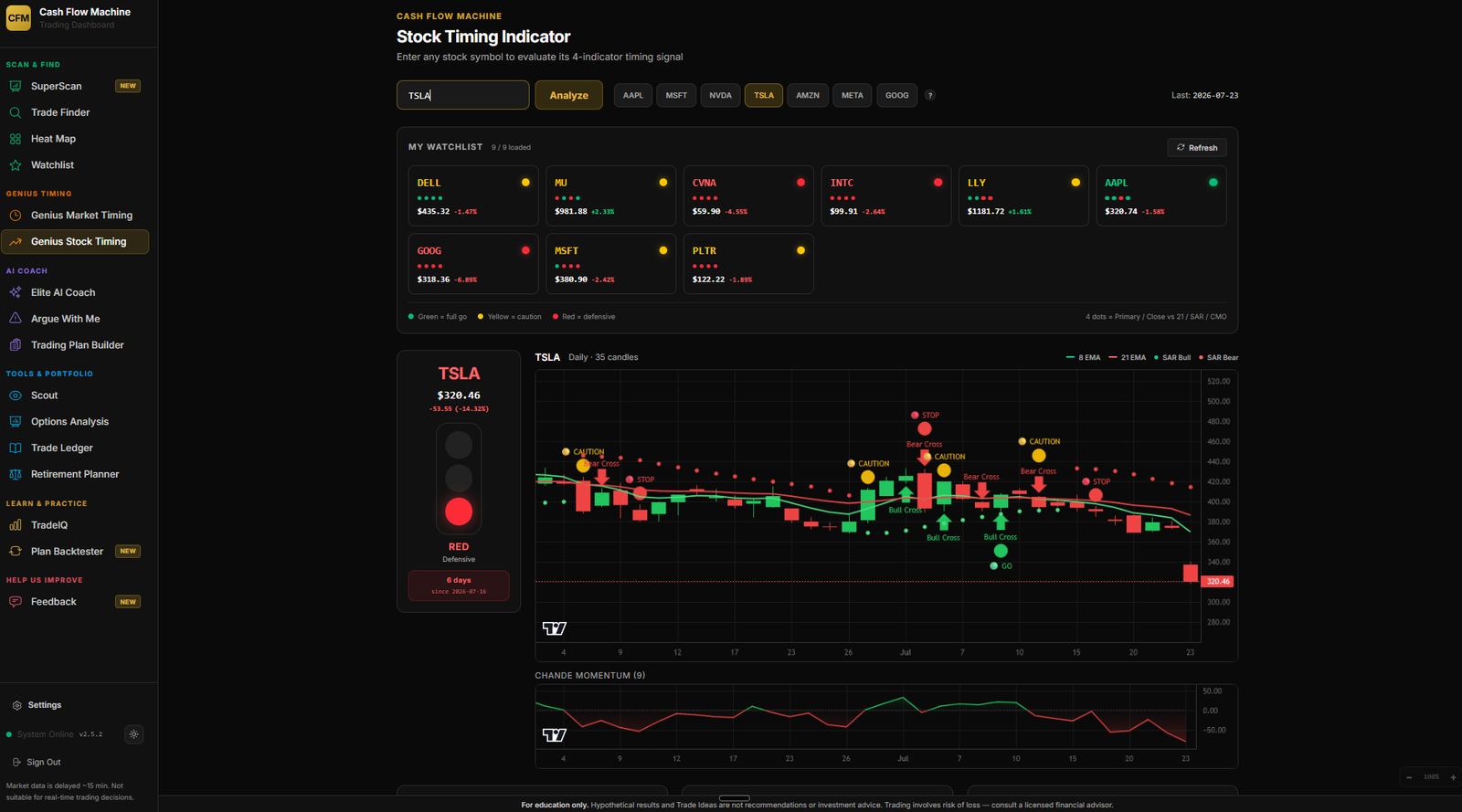Click the Analyze button
The height and width of the screenshot is (812, 1462).
(568, 95)
